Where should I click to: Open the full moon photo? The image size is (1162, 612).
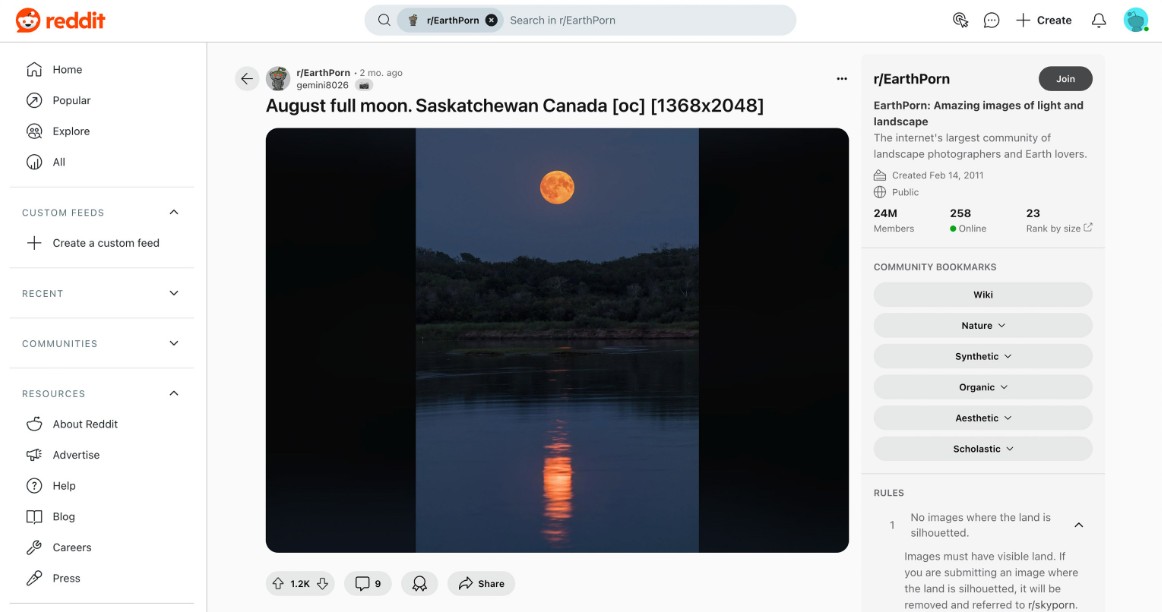click(x=557, y=340)
